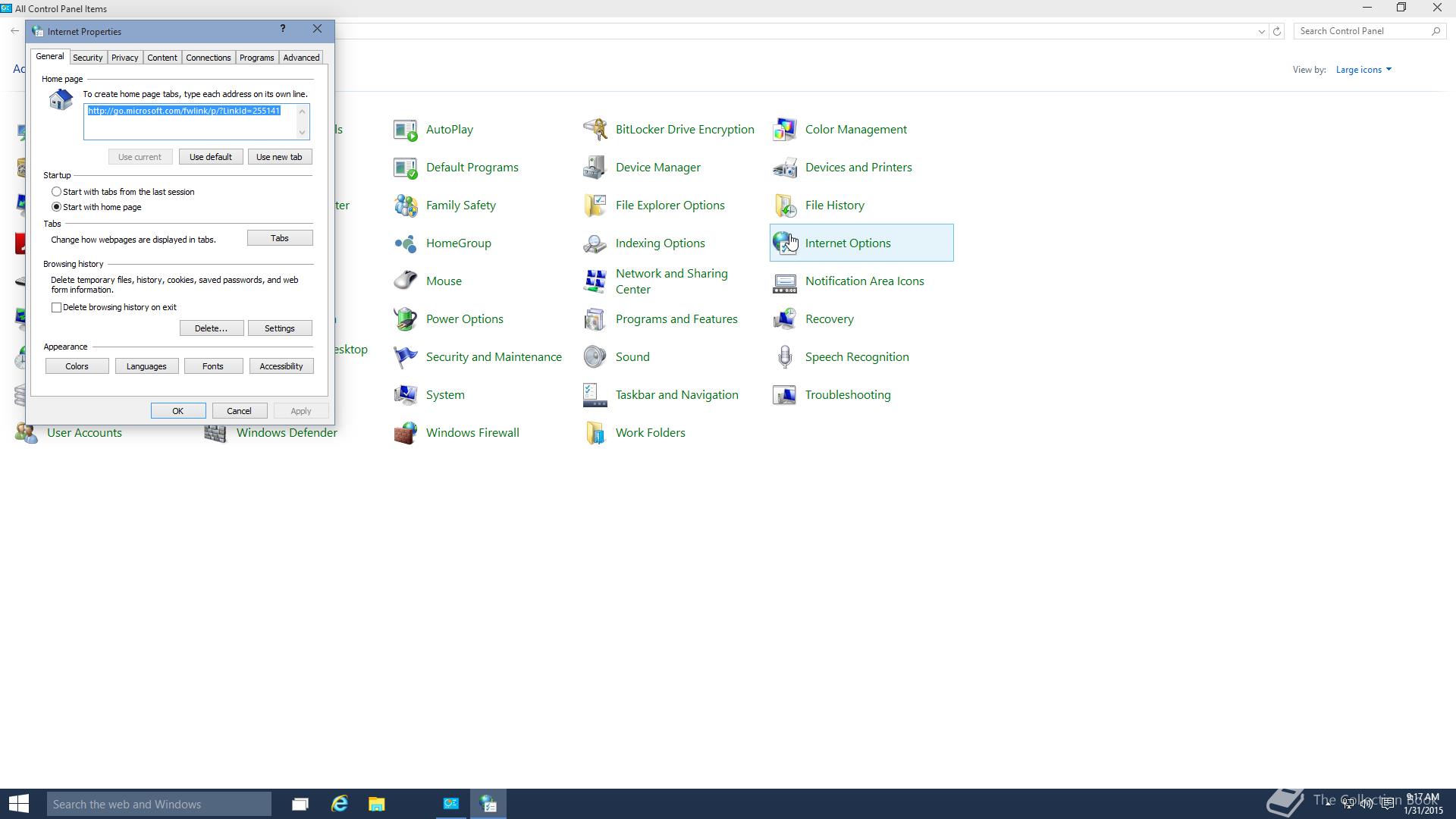
Task: Open the System icon
Action: pyautogui.click(x=406, y=395)
